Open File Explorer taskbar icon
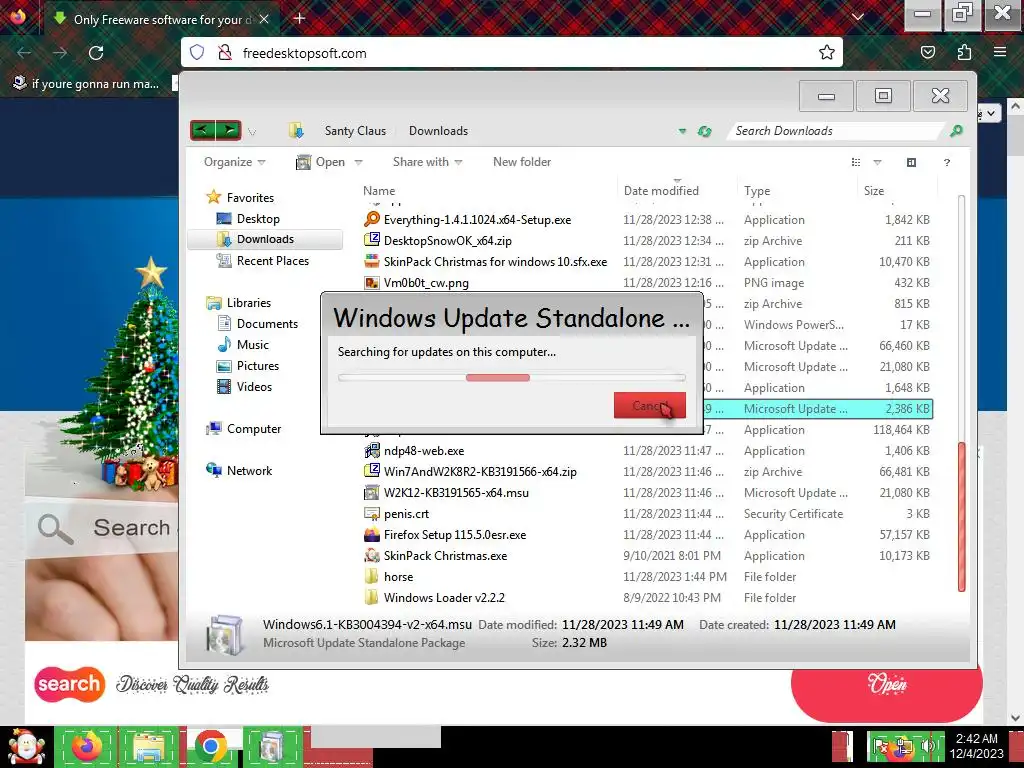This screenshot has height=768, width=1024. pyautogui.click(x=149, y=747)
